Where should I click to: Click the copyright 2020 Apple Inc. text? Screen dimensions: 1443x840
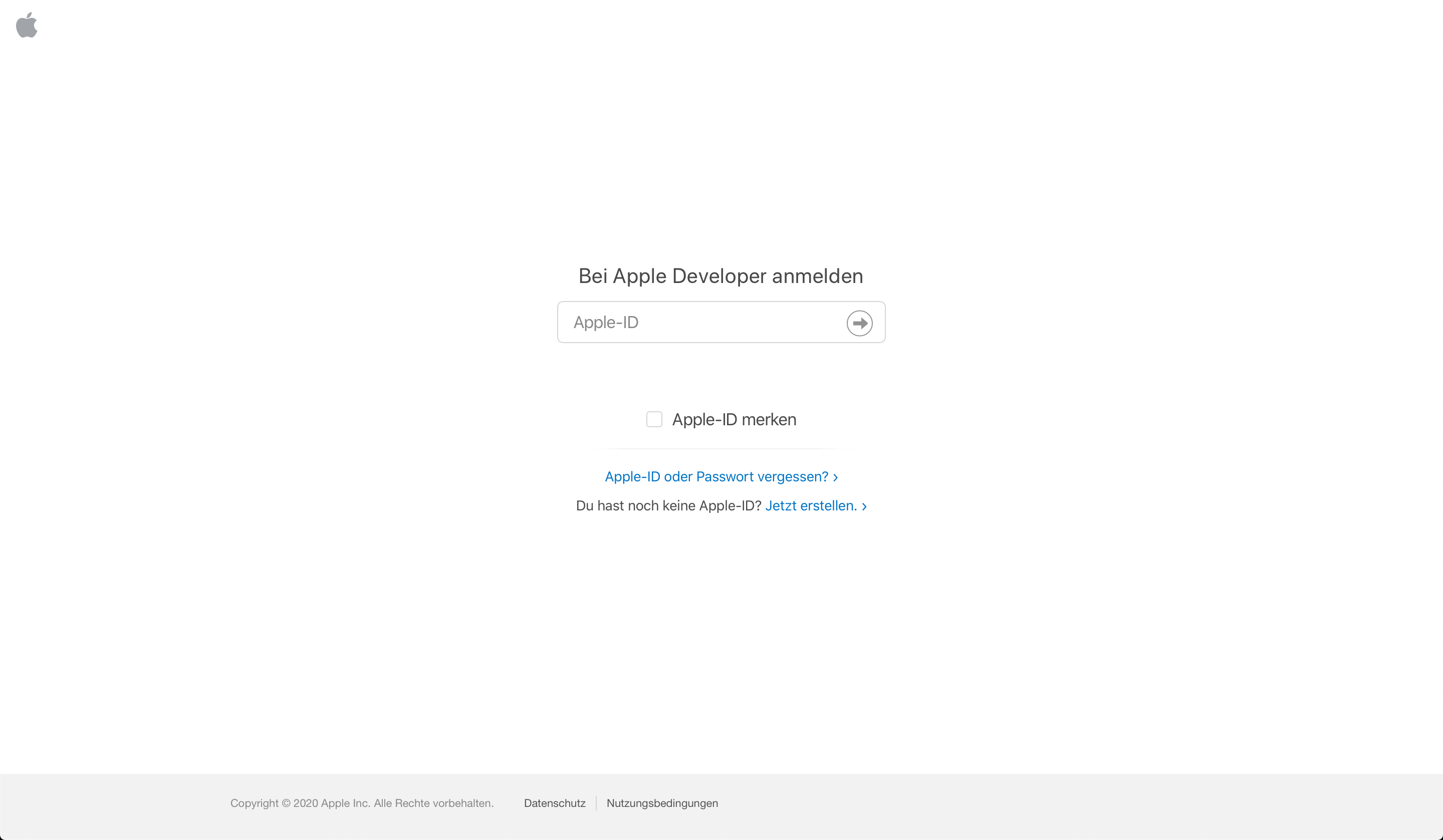point(362,803)
